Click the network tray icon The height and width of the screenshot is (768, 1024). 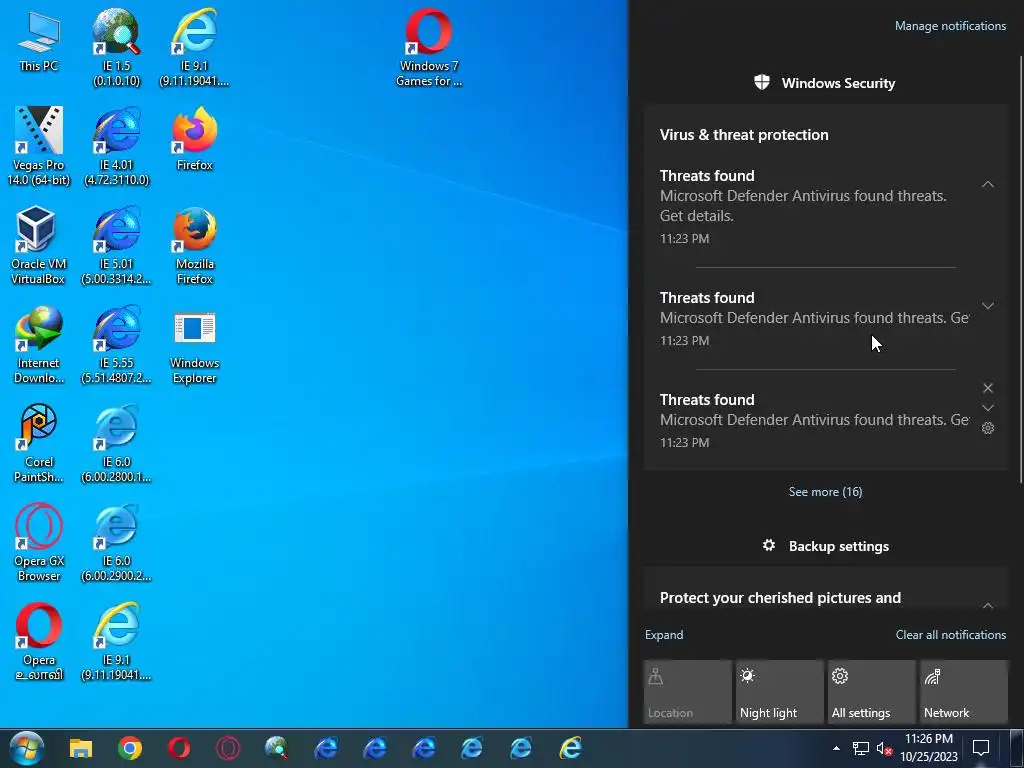click(x=861, y=748)
